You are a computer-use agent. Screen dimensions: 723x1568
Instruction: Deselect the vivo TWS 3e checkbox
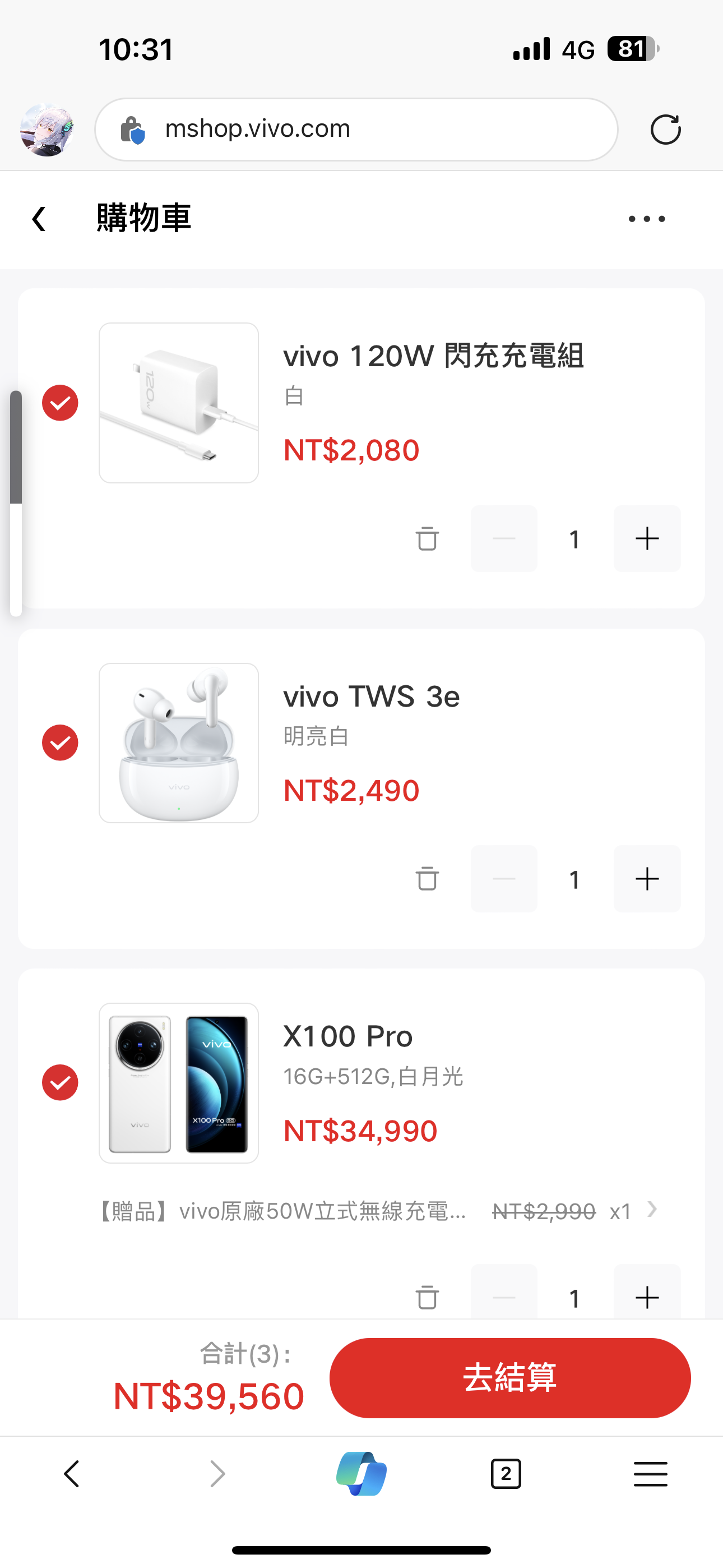tap(61, 743)
